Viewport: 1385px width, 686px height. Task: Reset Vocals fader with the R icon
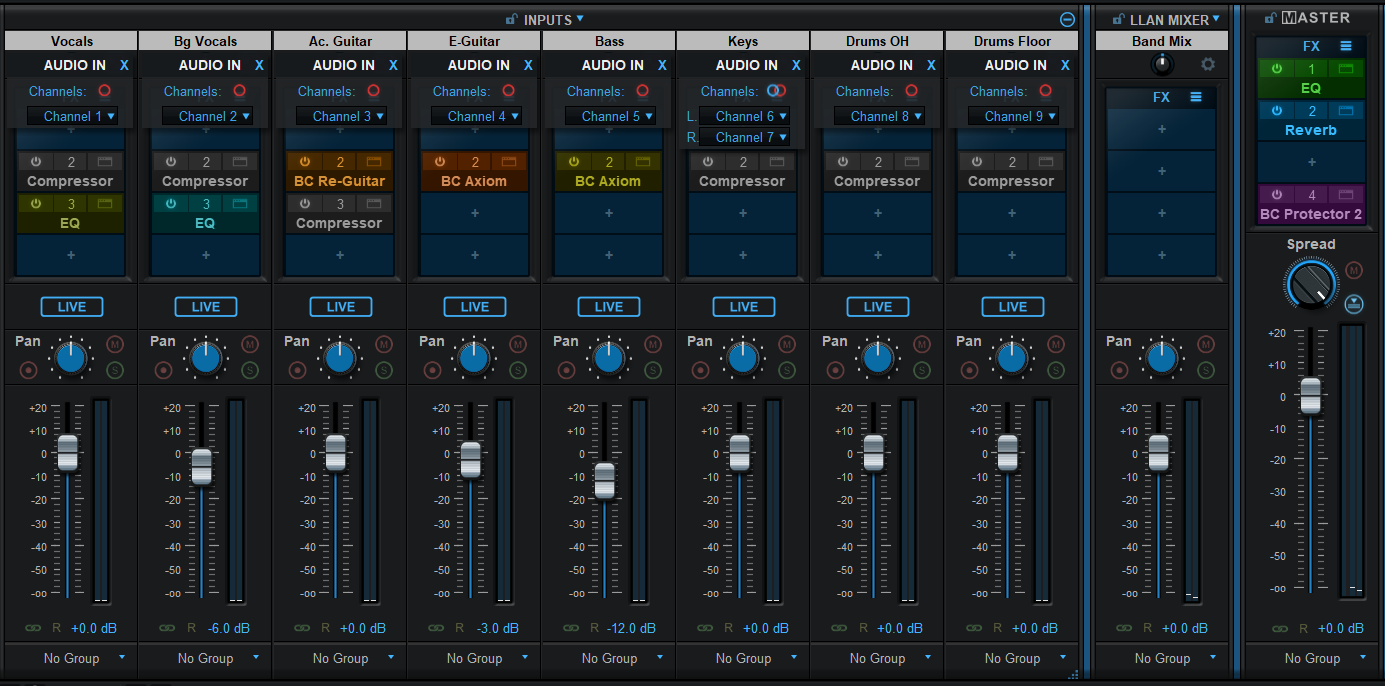pos(56,628)
